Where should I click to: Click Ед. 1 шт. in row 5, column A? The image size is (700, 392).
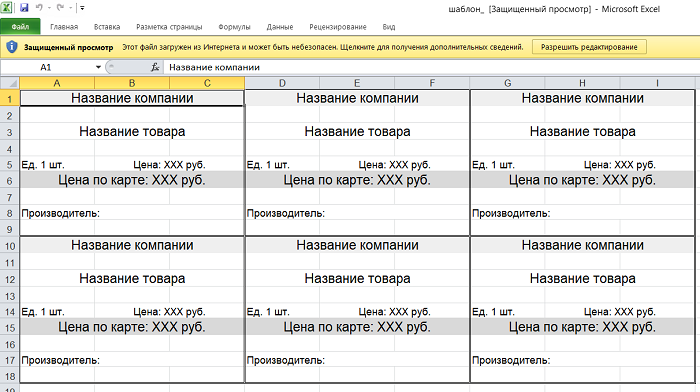point(43,165)
